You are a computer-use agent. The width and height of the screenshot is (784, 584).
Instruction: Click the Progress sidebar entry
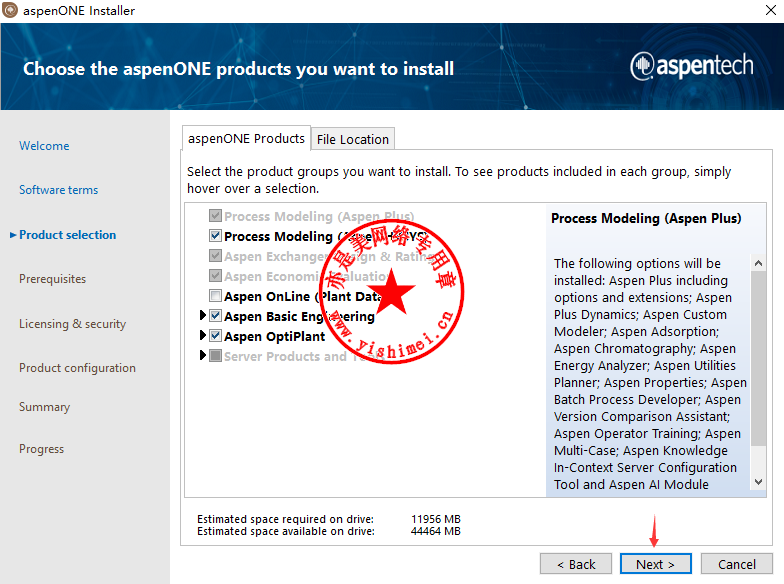[42, 449]
